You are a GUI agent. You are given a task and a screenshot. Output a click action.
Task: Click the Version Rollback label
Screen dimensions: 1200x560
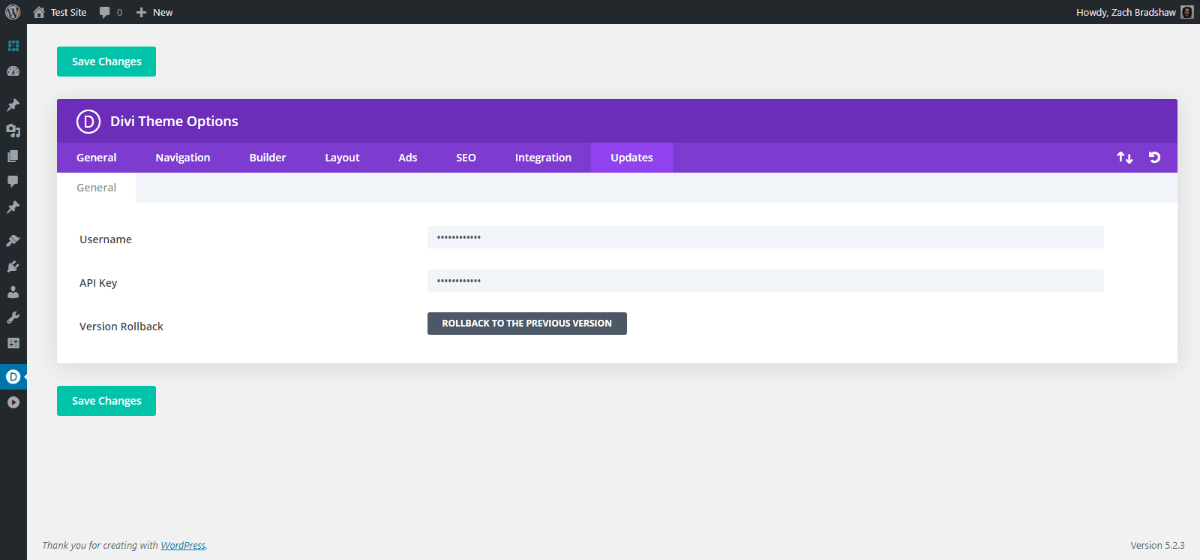pyautogui.click(x=121, y=327)
